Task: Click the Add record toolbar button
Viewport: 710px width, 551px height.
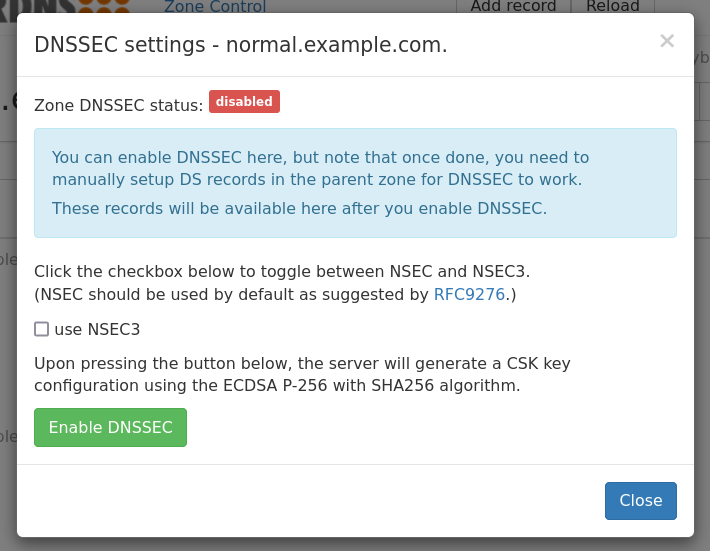Action: 513,6
